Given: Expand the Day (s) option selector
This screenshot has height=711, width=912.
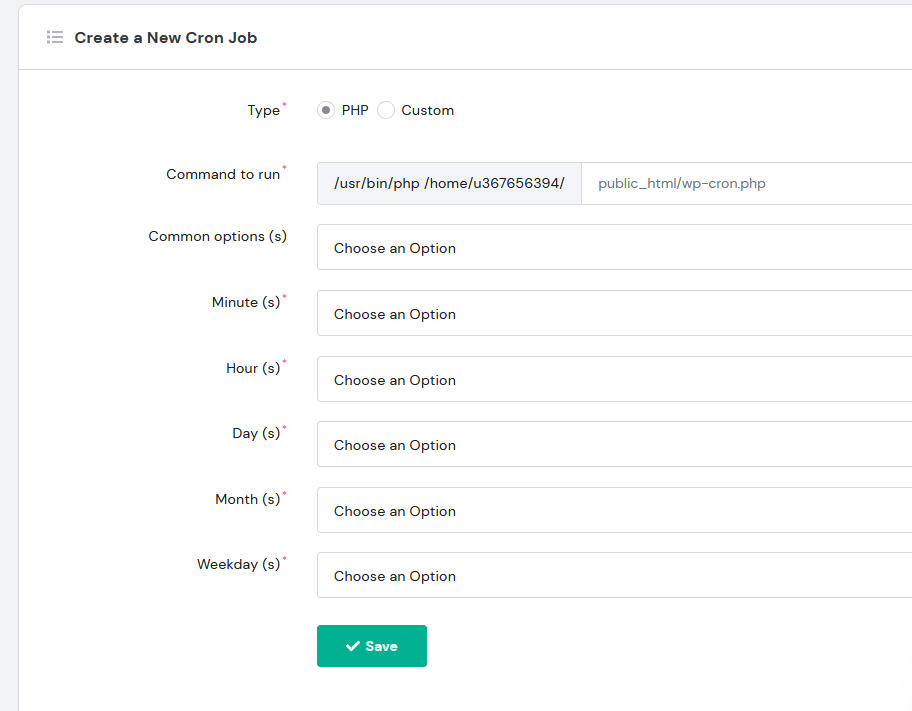Looking at the screenshot, I should tap(614, 444).
